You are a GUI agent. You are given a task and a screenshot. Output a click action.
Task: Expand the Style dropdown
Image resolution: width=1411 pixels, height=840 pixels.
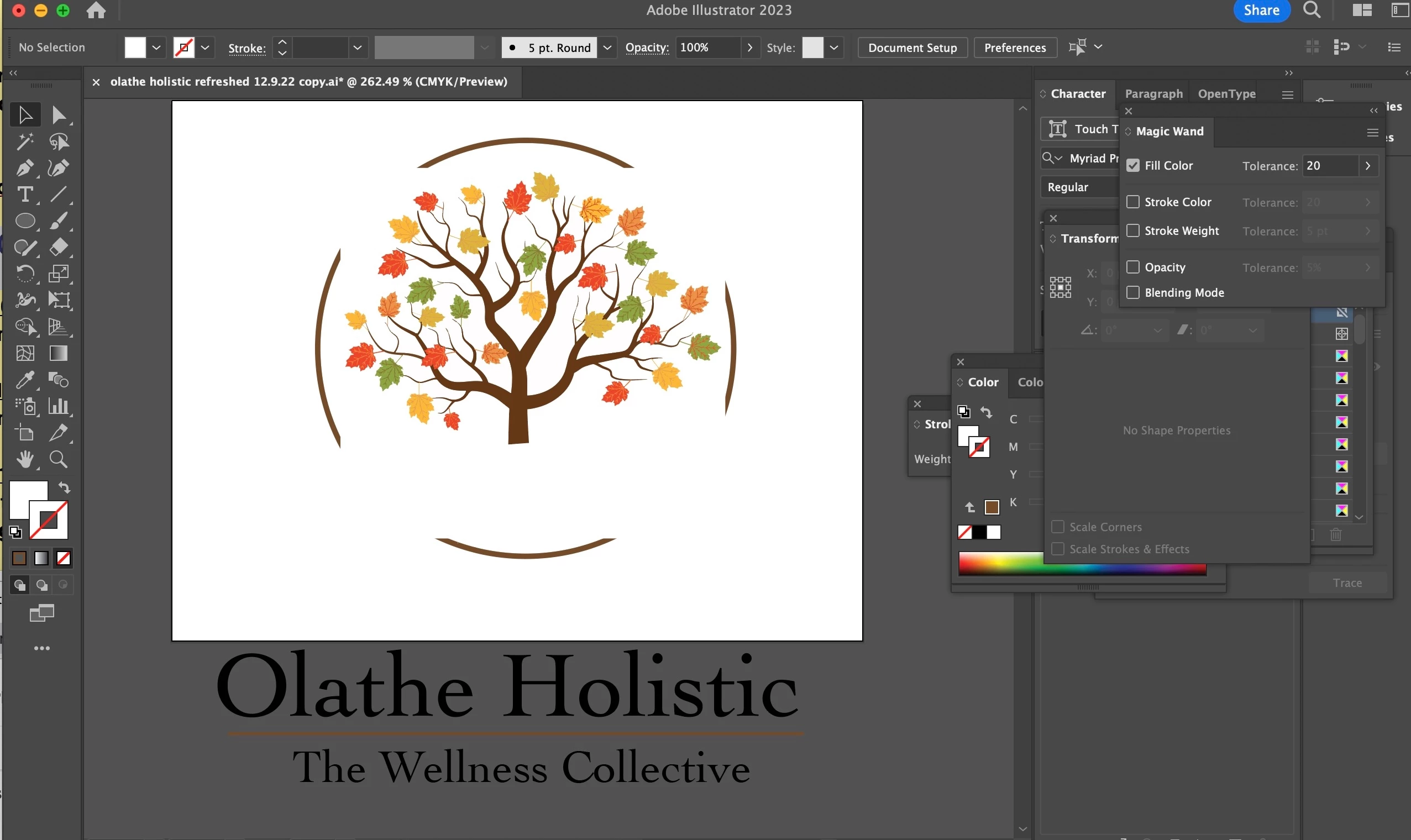point(833,48)
